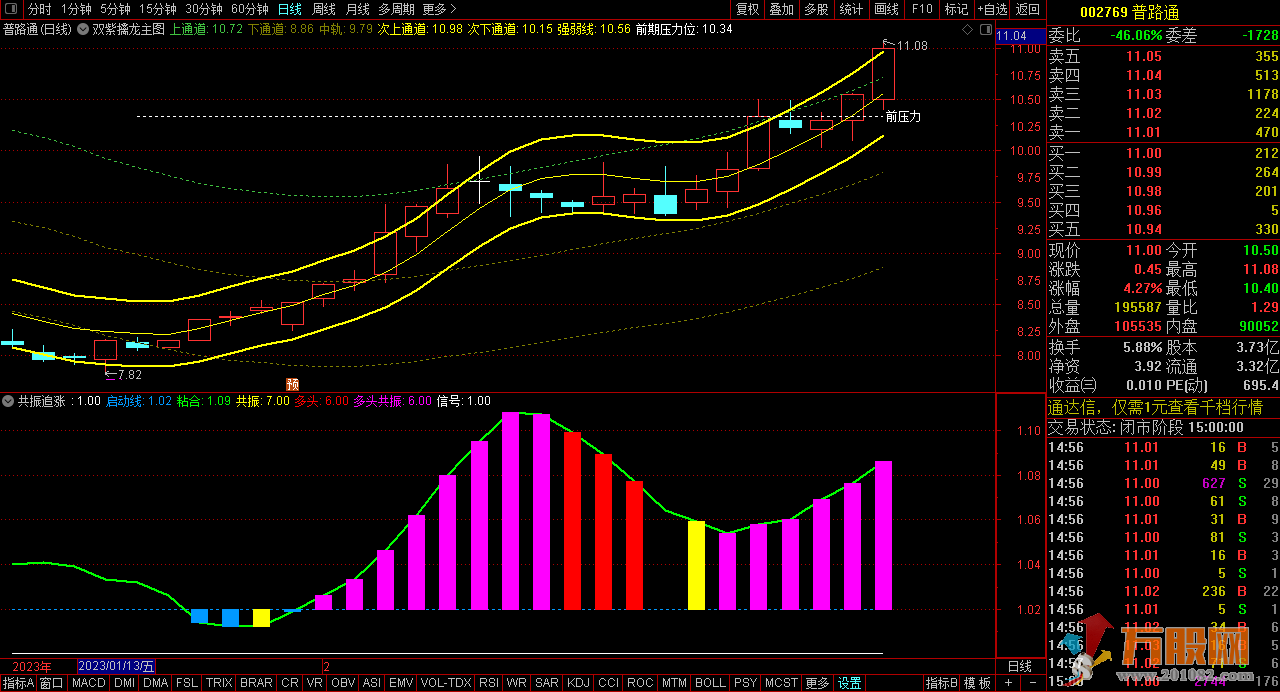Add stock with +自选 button
The height and width of the screenshot is (692, 1280).
[x=991, y=9]
